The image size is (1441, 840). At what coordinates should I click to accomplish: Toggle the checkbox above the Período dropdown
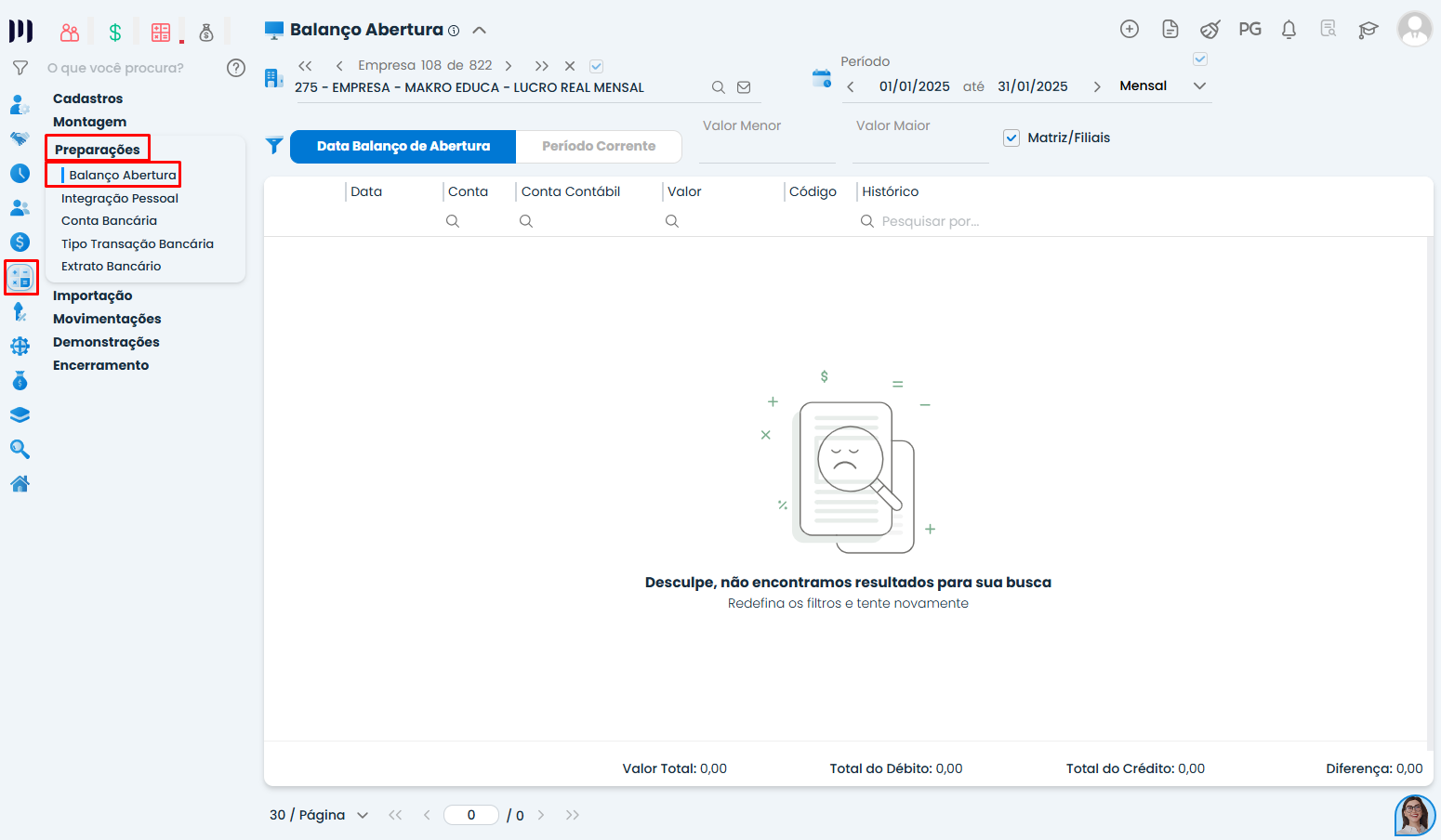click(x=1200, y=59)
